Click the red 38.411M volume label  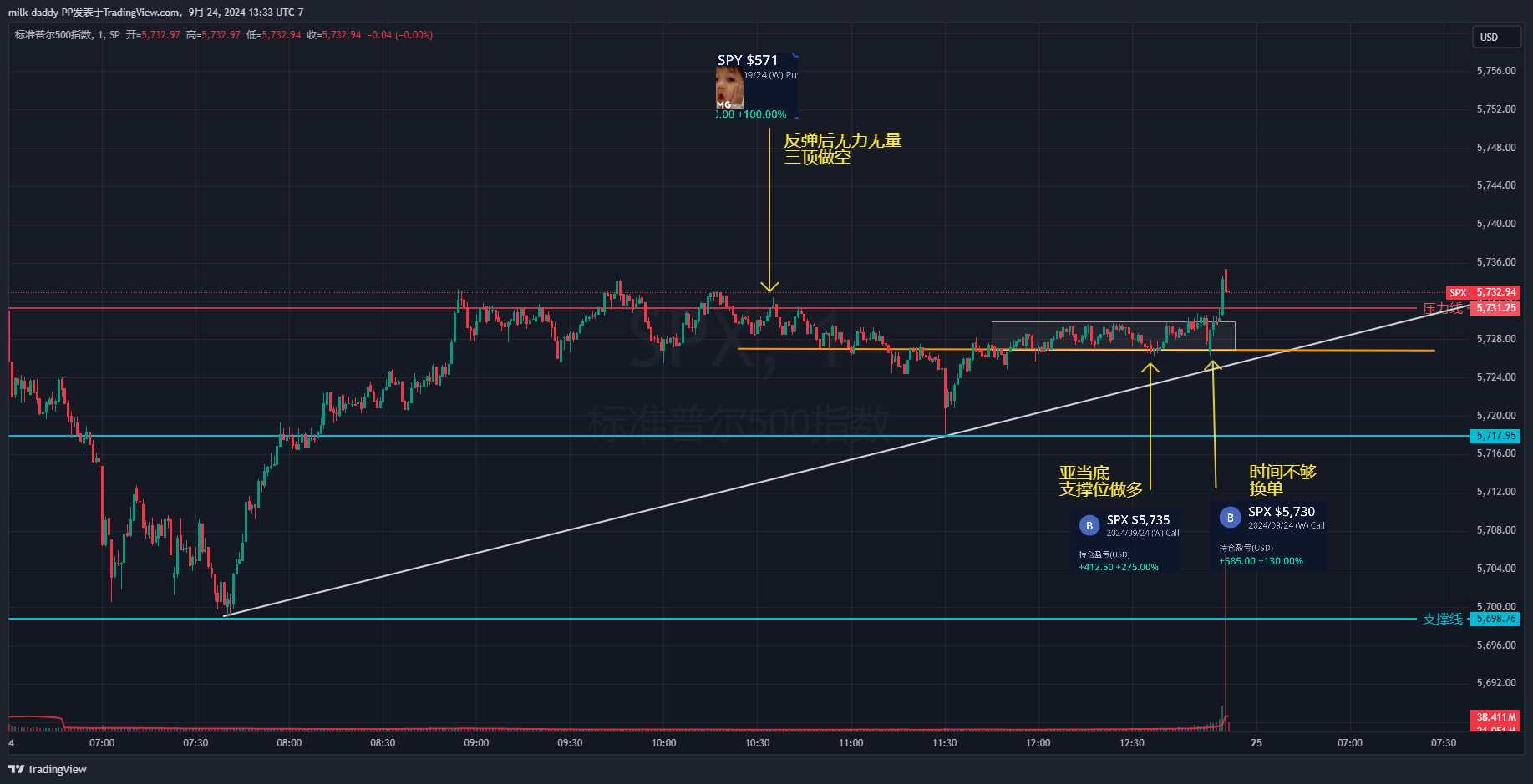tap(1495, 717)
